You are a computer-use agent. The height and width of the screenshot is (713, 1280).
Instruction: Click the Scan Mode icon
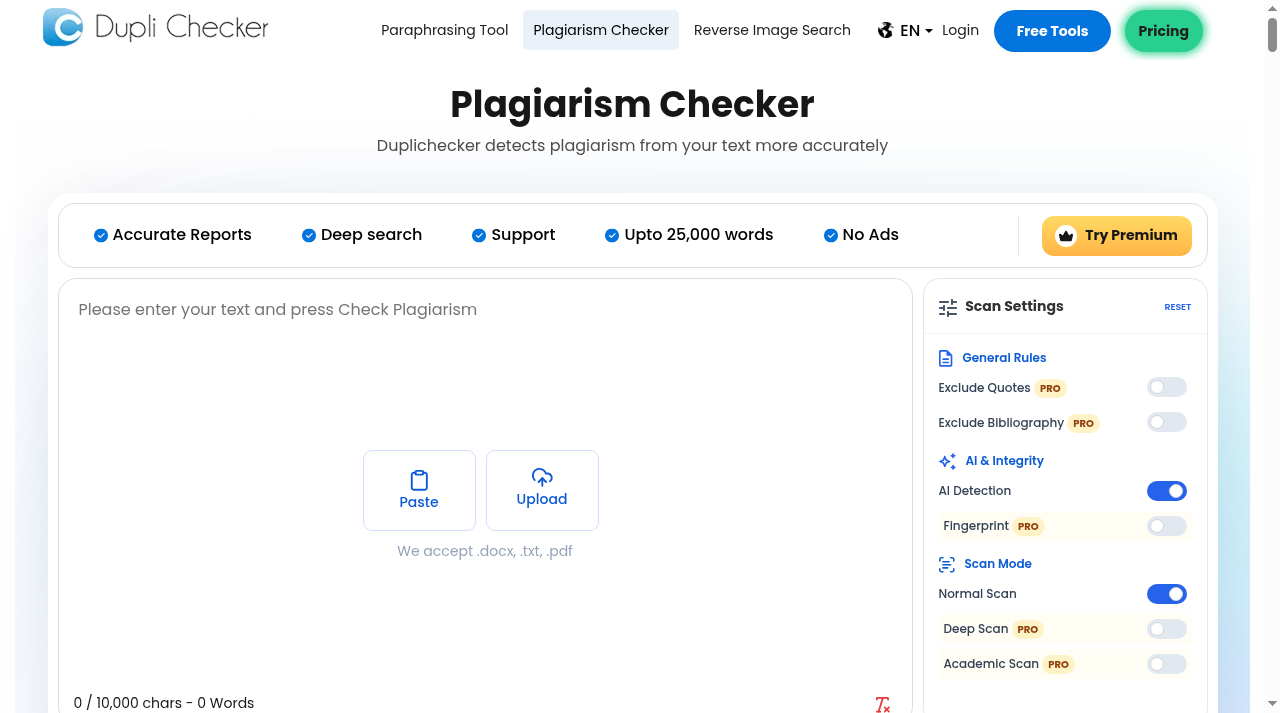coord(947,564)
